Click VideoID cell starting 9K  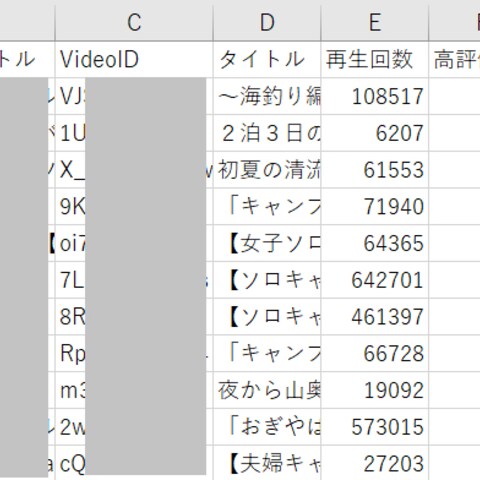pyautogui.click(x=134, y=206)
